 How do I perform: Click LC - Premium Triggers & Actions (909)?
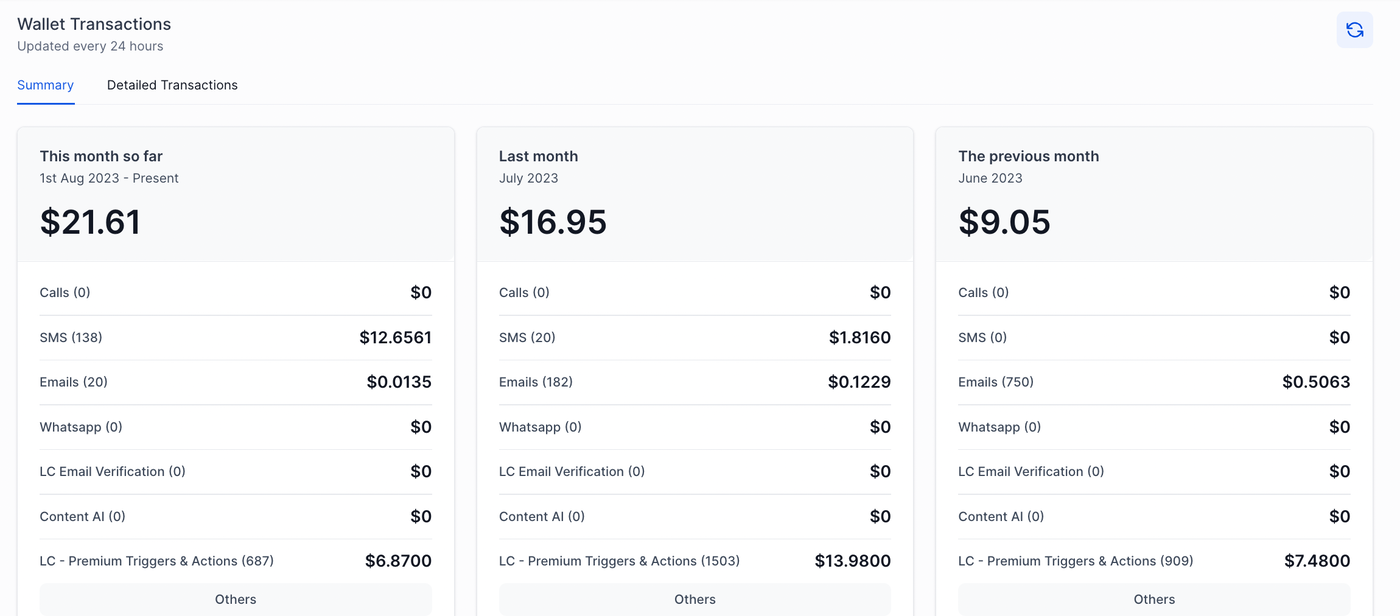pos(1075,561)
